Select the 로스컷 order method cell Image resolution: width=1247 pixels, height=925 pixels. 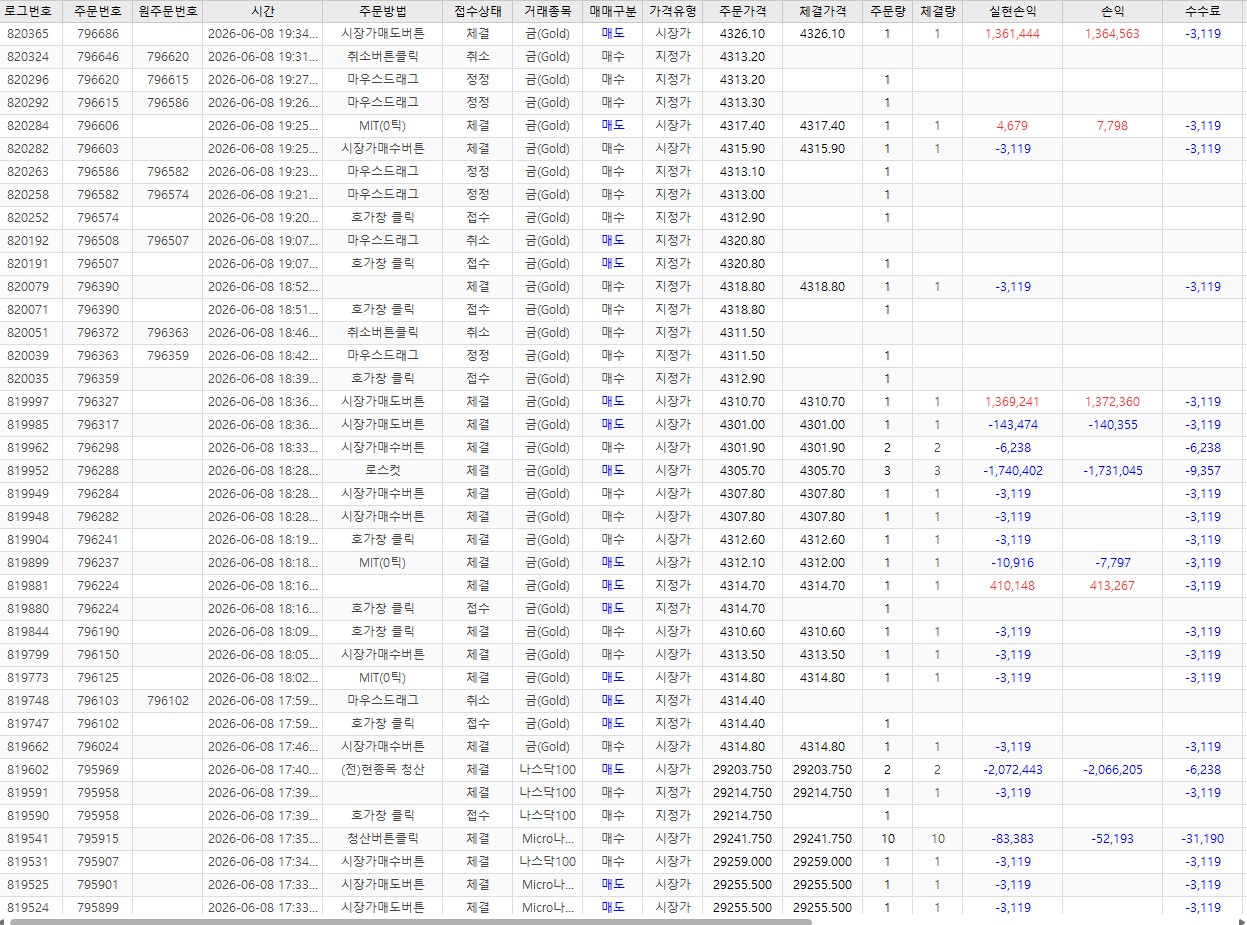382,470
